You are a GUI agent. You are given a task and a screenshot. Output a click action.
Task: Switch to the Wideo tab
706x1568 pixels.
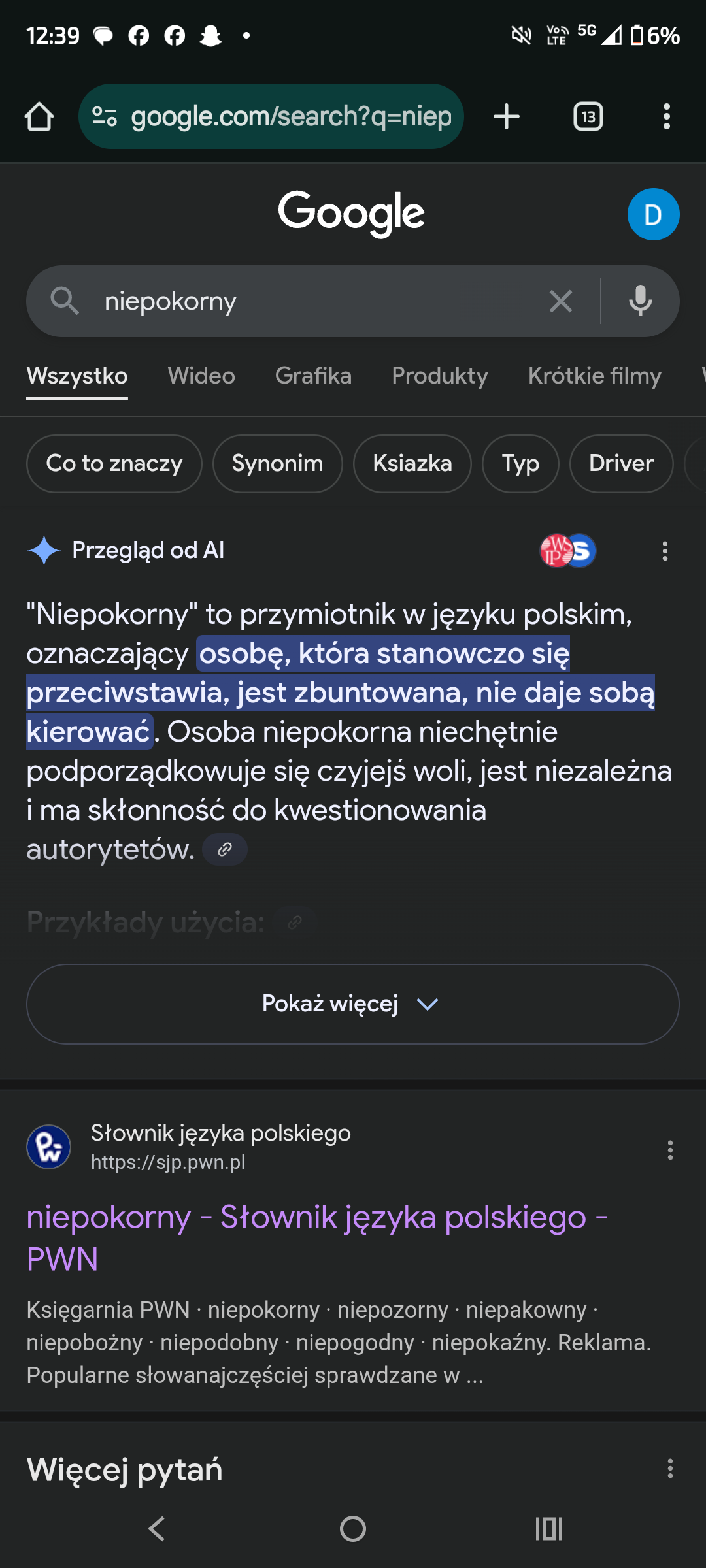[x=201, y=376]
